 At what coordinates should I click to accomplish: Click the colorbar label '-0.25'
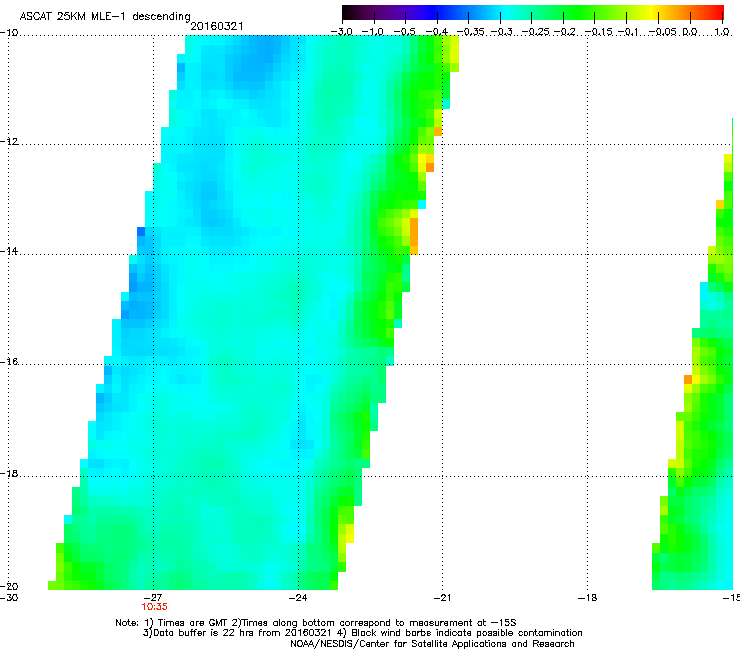[535, 32]
